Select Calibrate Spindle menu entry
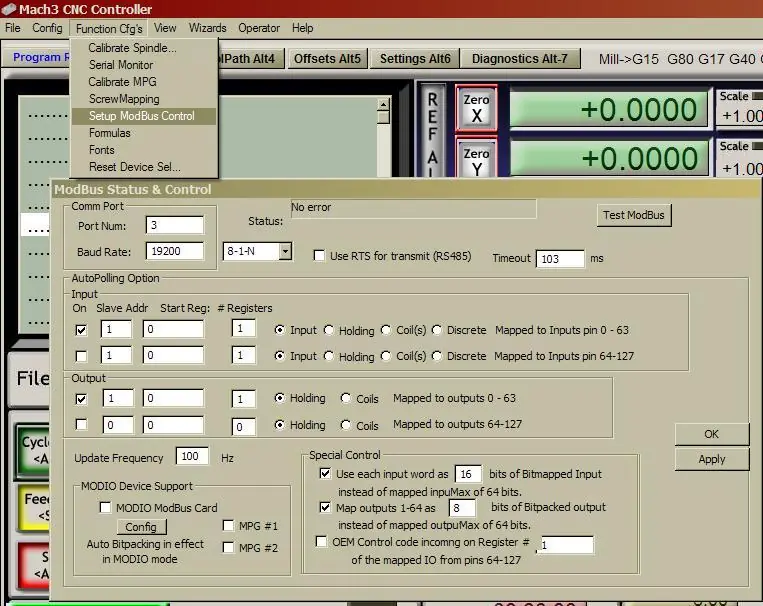Image resolution: width=763 pixels, height=606 pixels. click(x=144, y=48)
